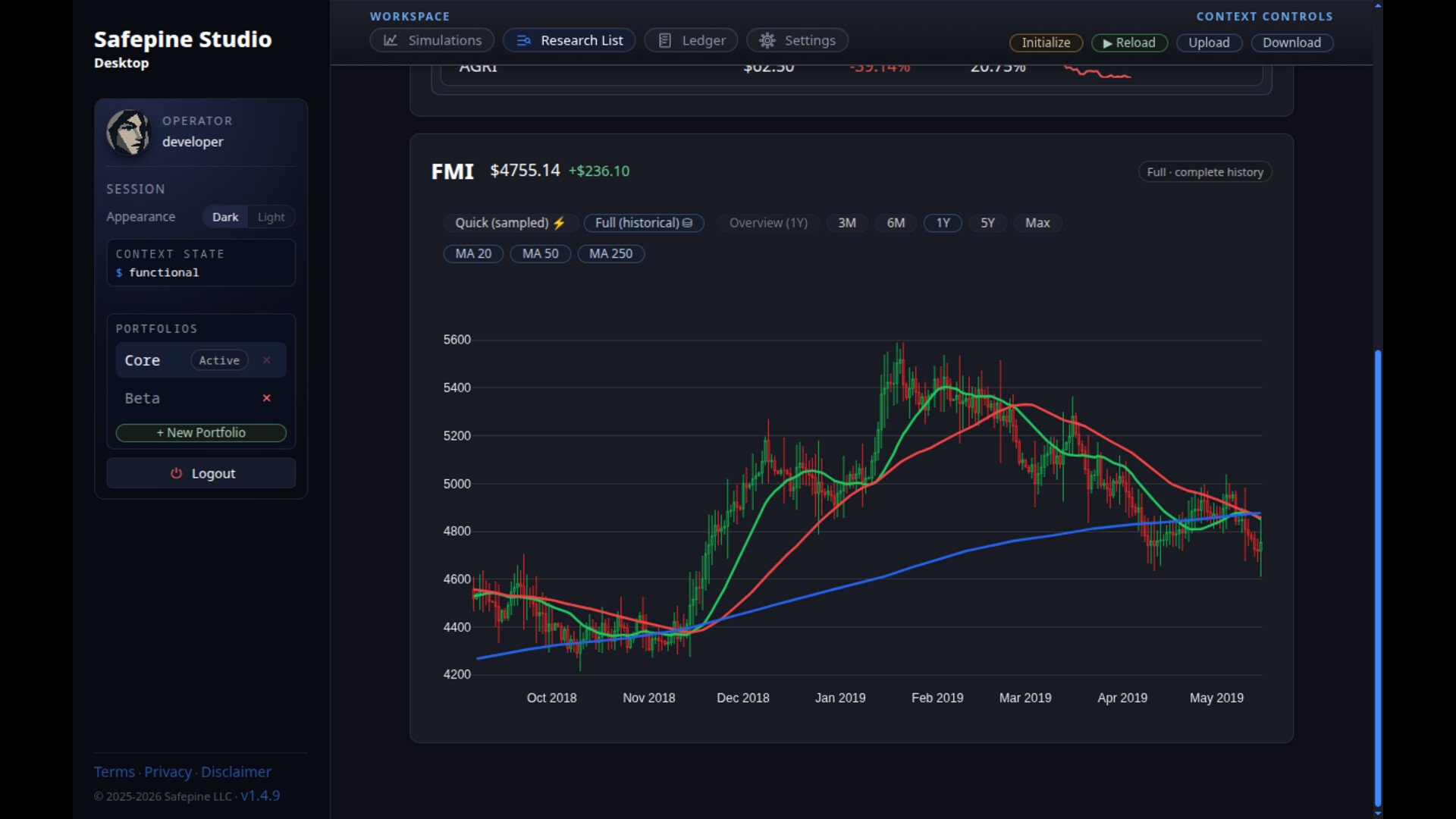Click the New Portfolio button
Viewport: 1456px width, 819px height.
[x=201, y=433]
